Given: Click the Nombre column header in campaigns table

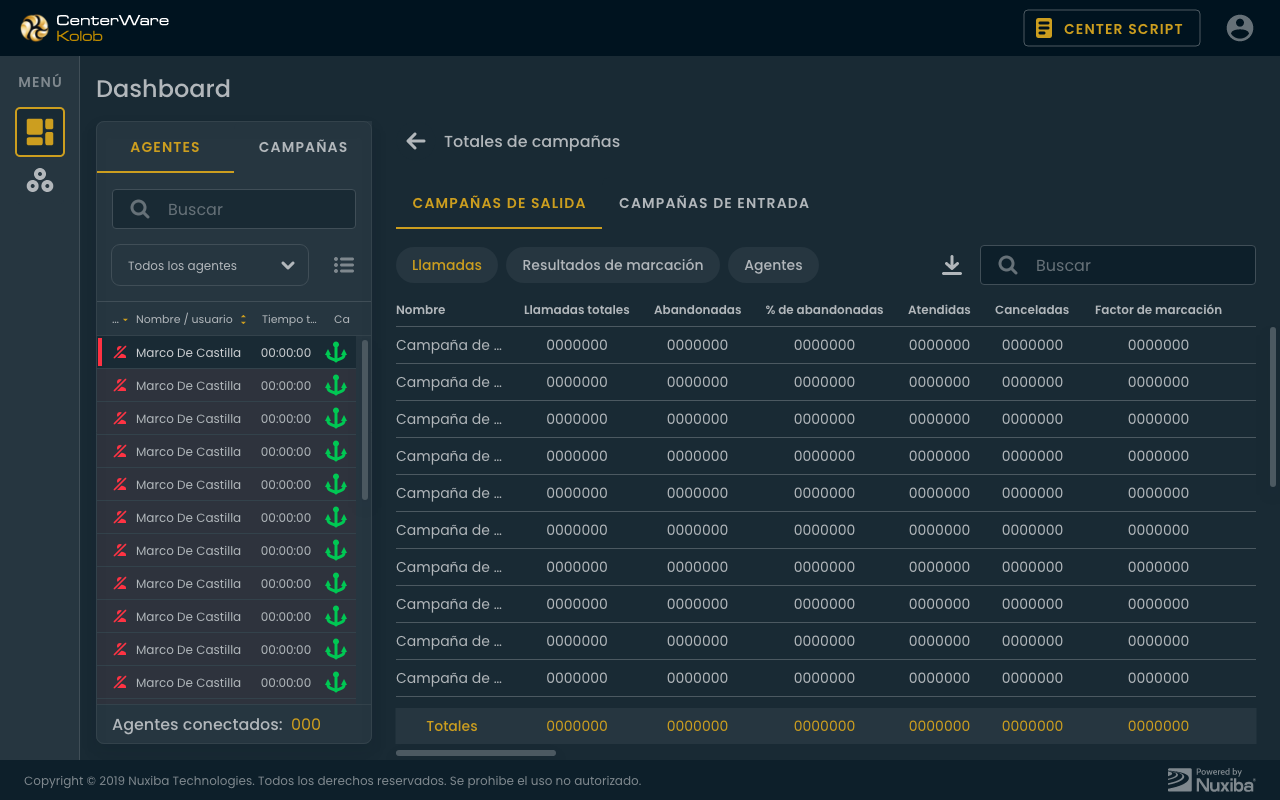Looking at the screenshot, I should (x=421, y=309).
